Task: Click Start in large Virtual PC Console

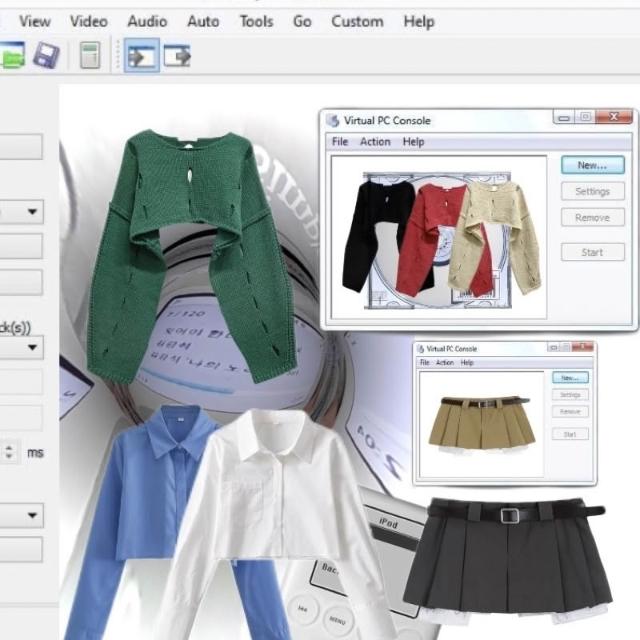Action: (593, 252)
